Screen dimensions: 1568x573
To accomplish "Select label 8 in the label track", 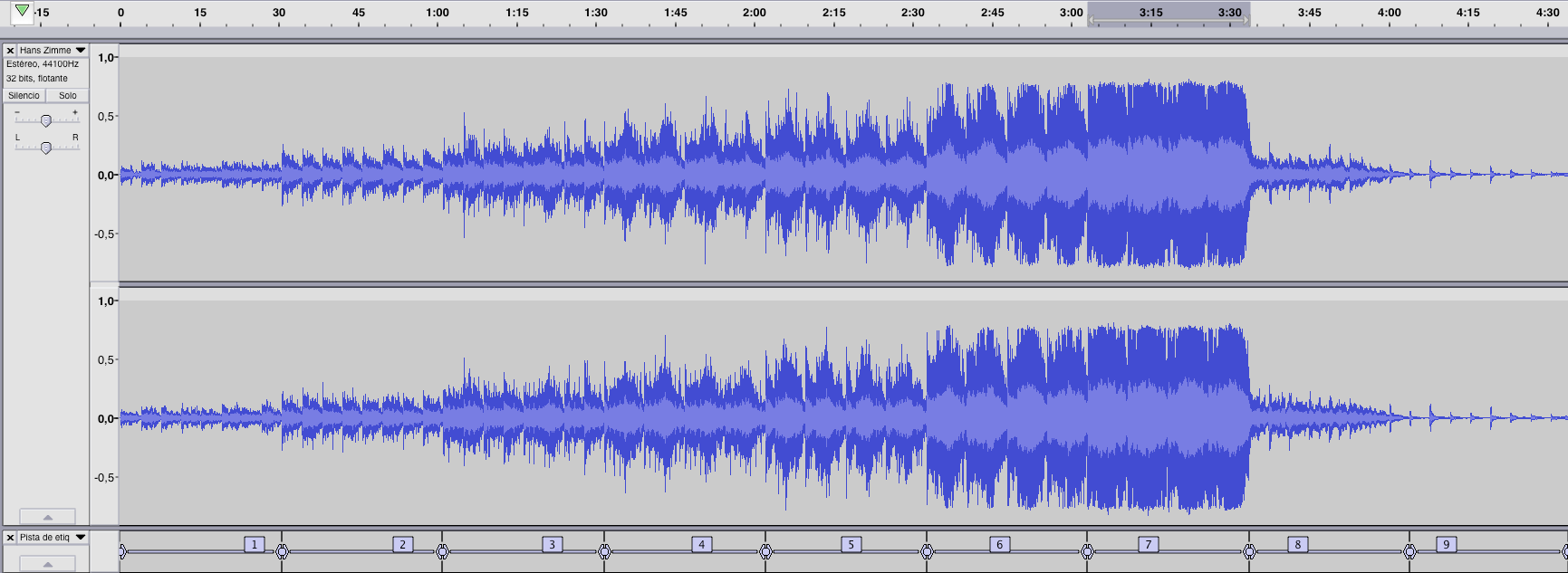I will (1297, 544).
